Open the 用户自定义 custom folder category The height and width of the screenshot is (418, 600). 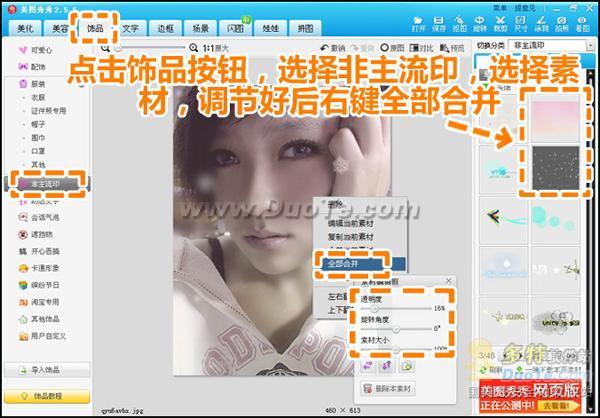point(42,336)
